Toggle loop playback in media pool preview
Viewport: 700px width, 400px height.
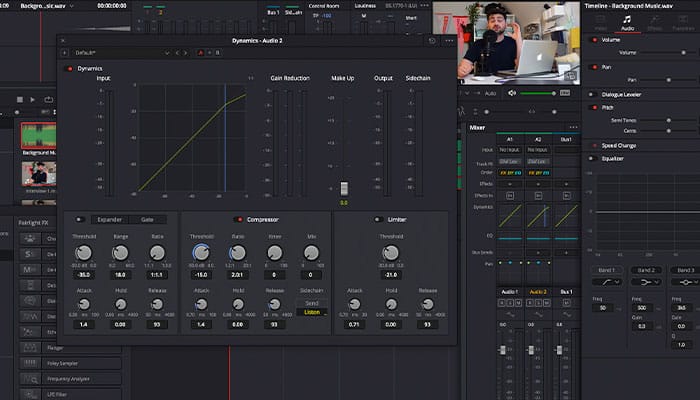pyautogui.click(x=49, y=100)
